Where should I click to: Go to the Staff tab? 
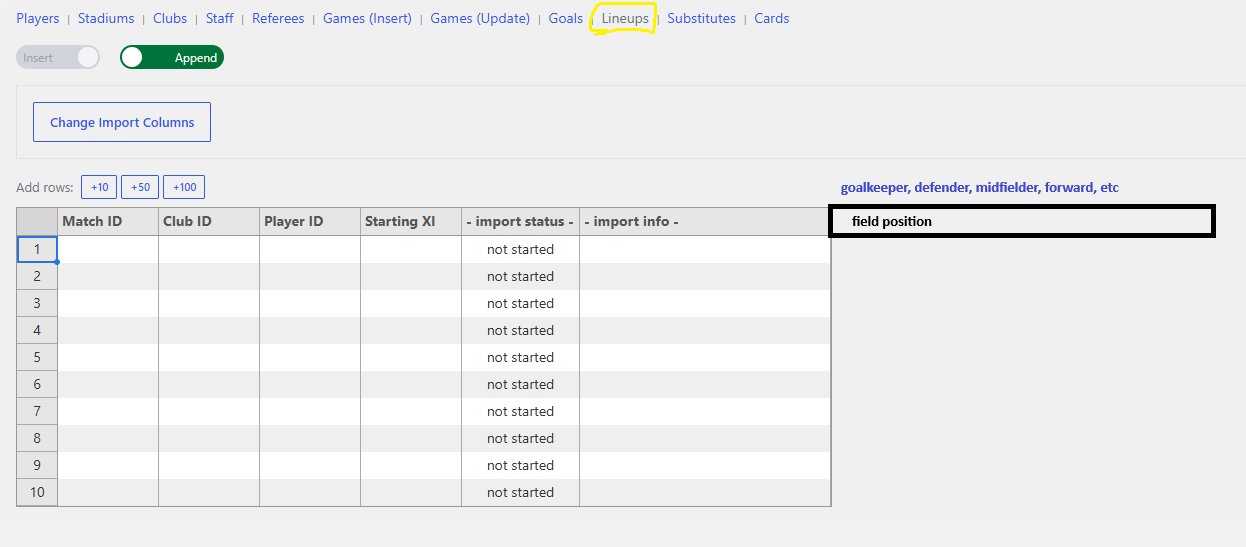coord(220,18)
